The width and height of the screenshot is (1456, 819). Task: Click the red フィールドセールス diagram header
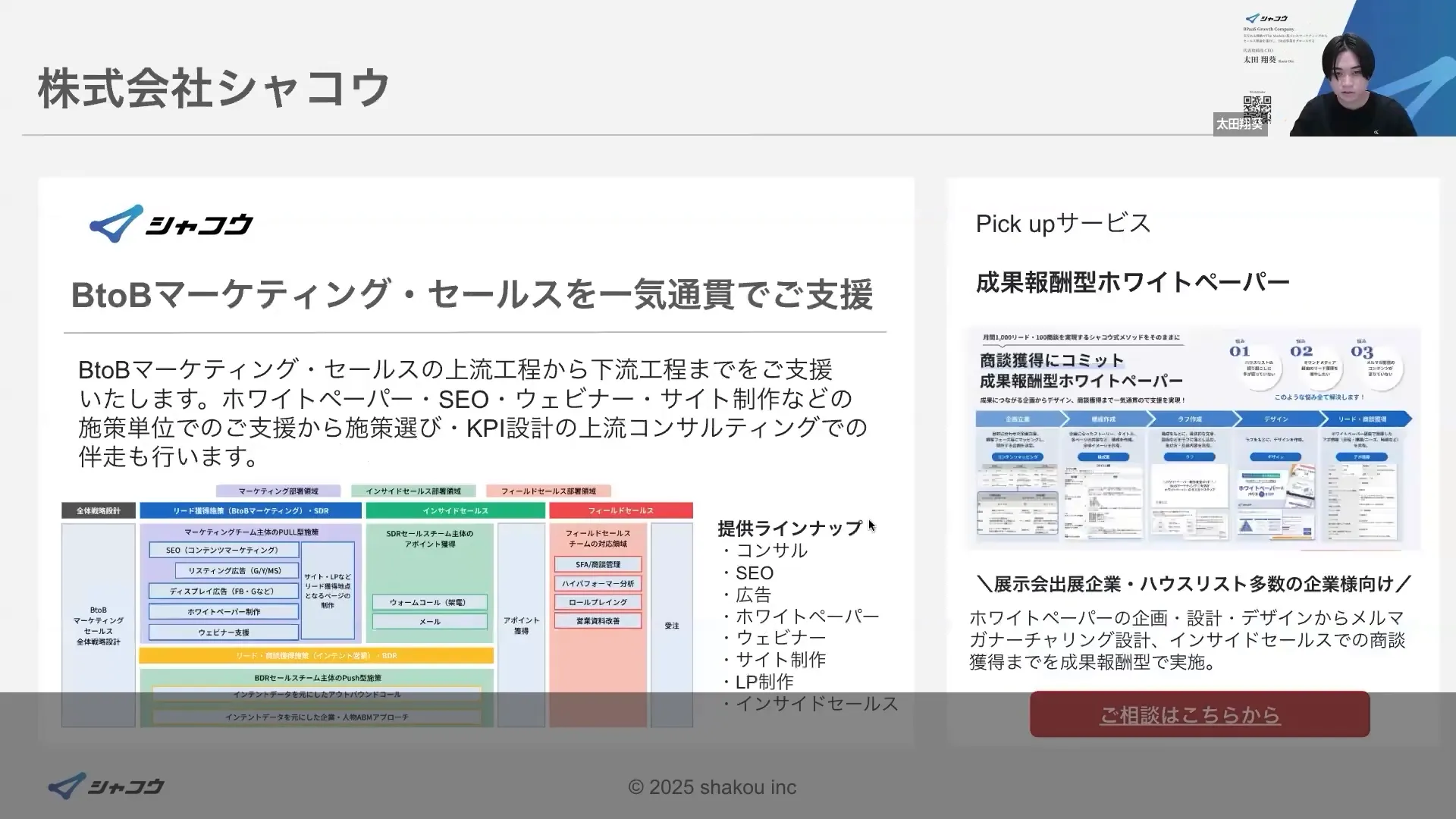coord(621,510)
